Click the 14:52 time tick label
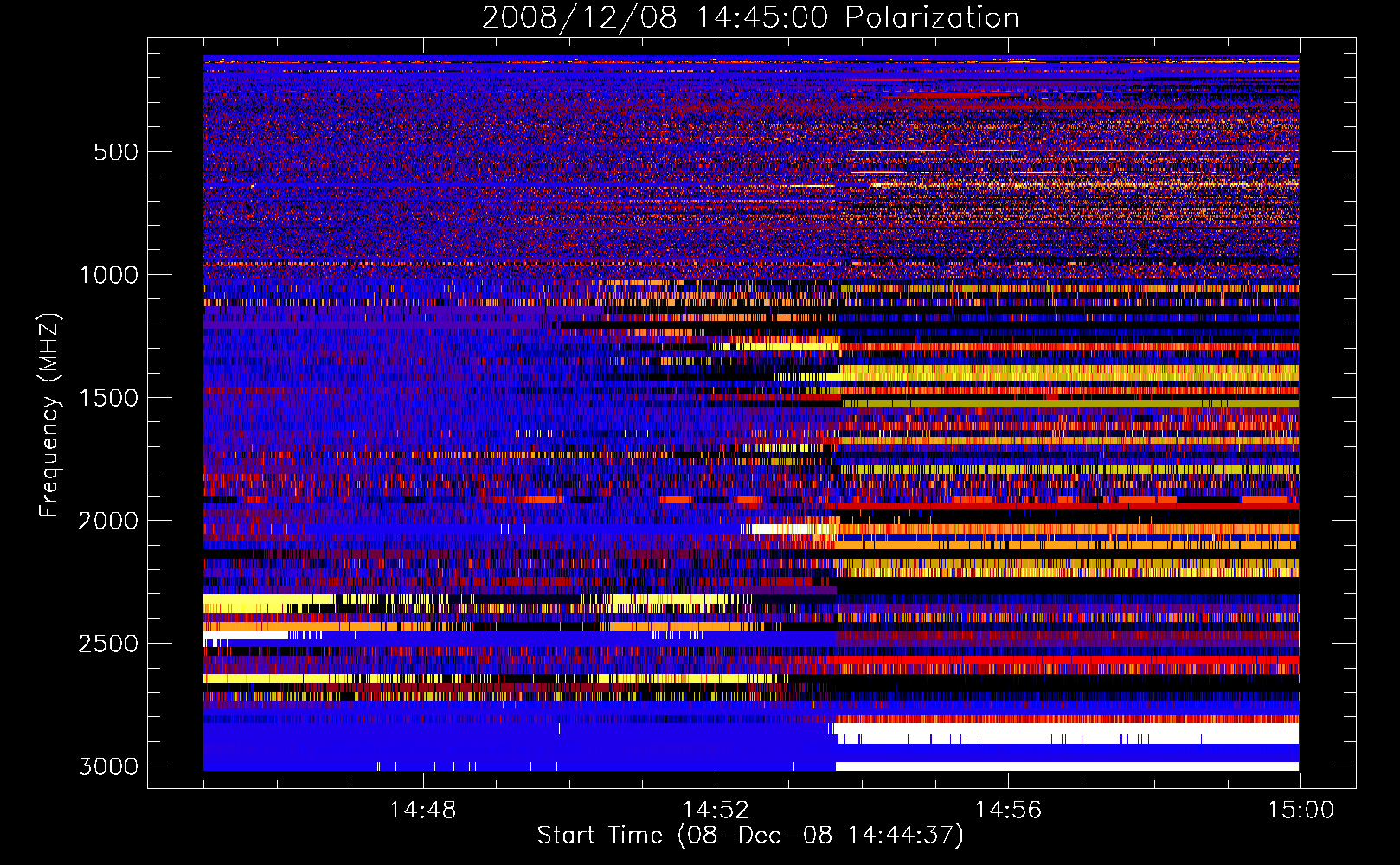Viewport: 1400px width, 865px height. click(x=715, y=811)
